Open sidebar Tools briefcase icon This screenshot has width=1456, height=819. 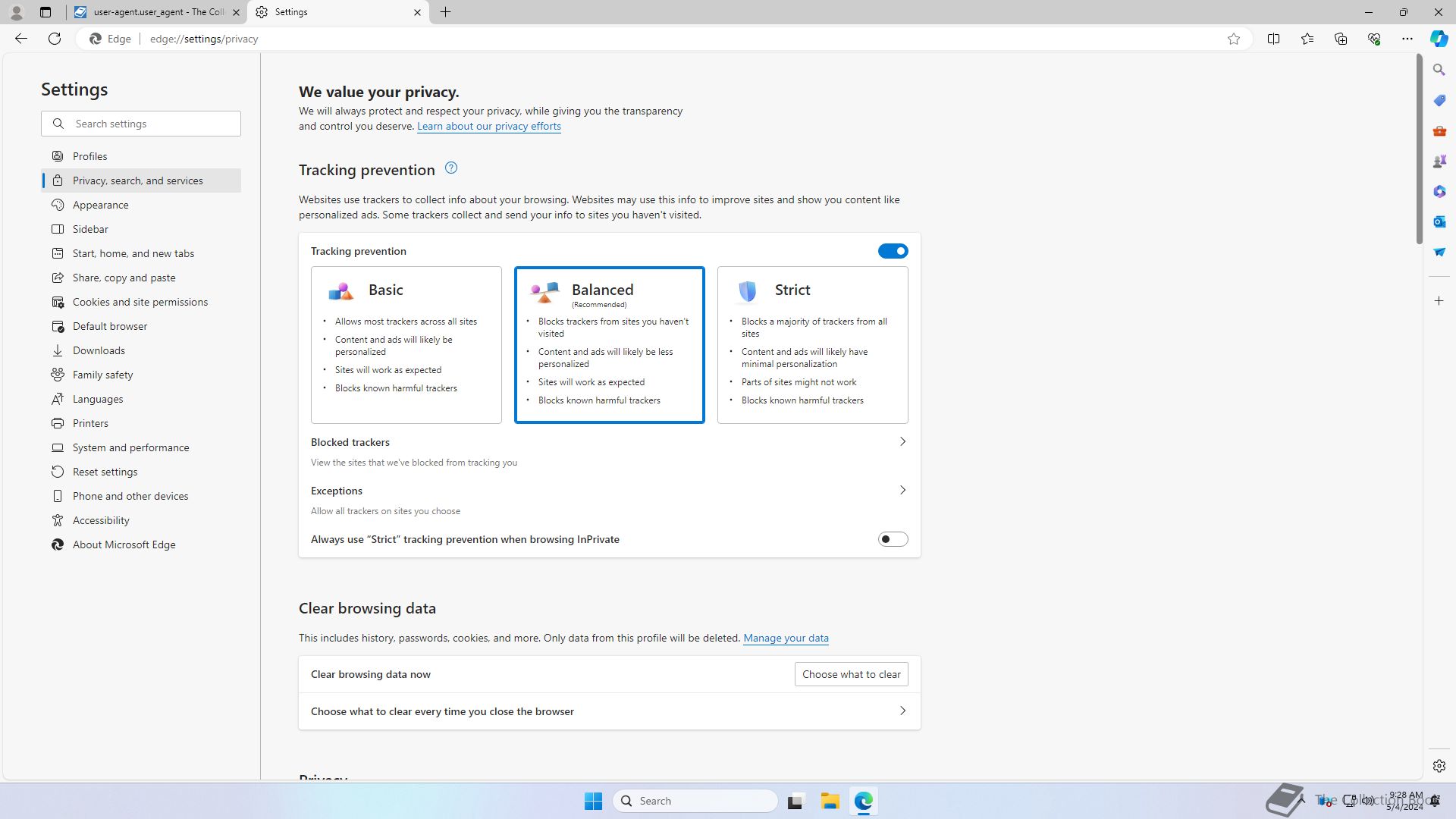tap(1439, 130)
